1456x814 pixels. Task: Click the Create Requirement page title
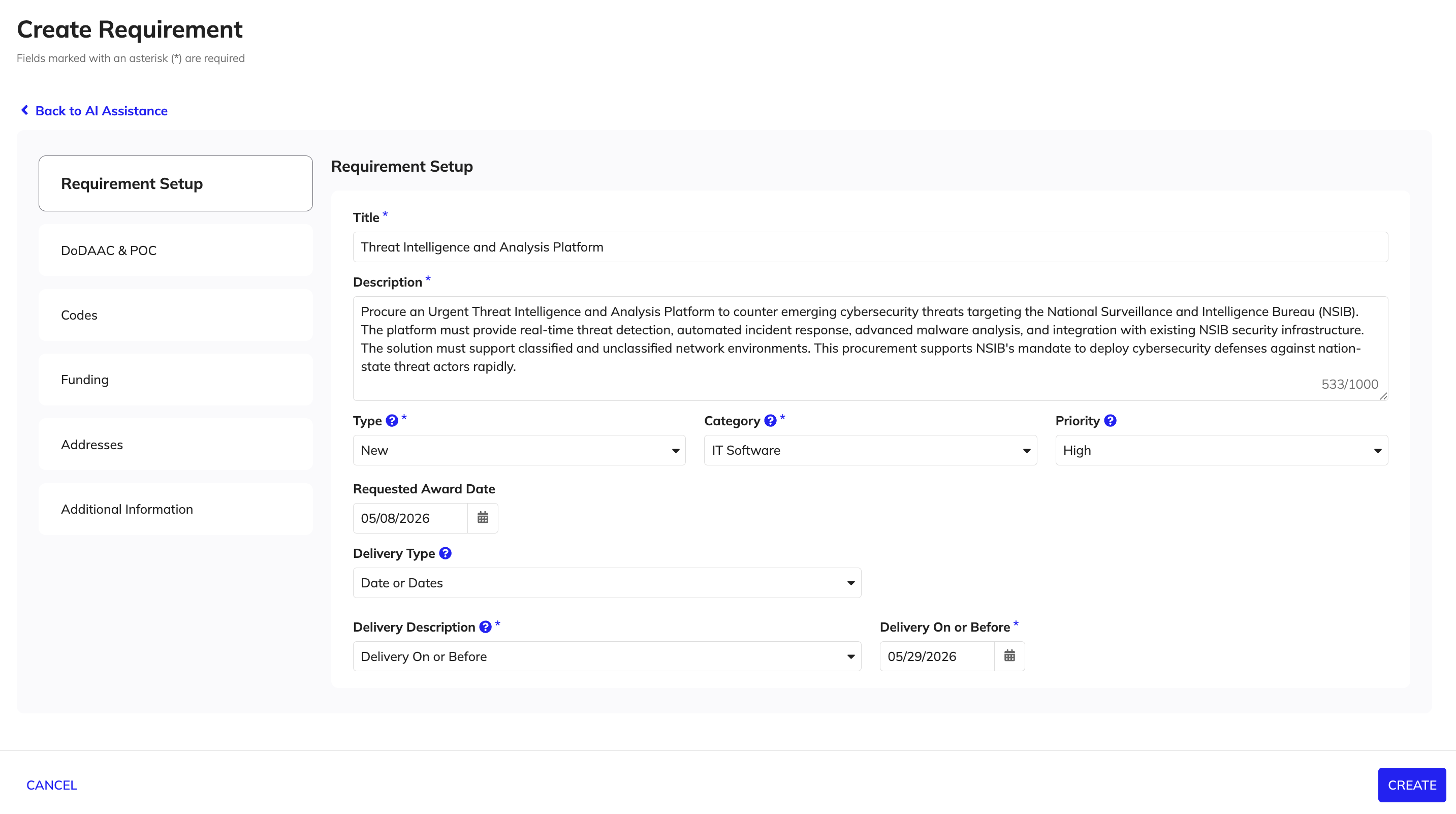click(130, 29)
